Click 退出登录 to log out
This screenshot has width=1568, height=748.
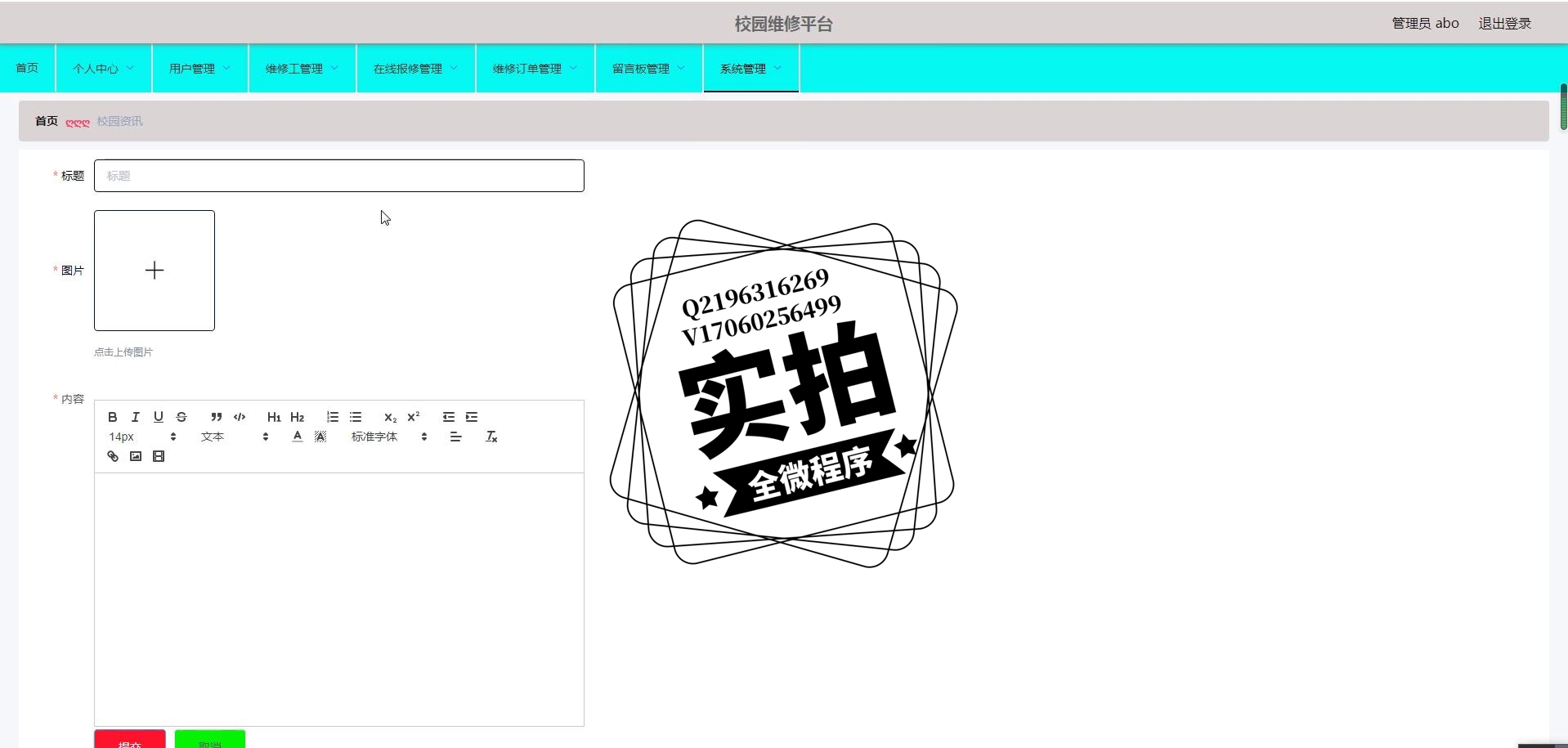[x=1504, y=23]
